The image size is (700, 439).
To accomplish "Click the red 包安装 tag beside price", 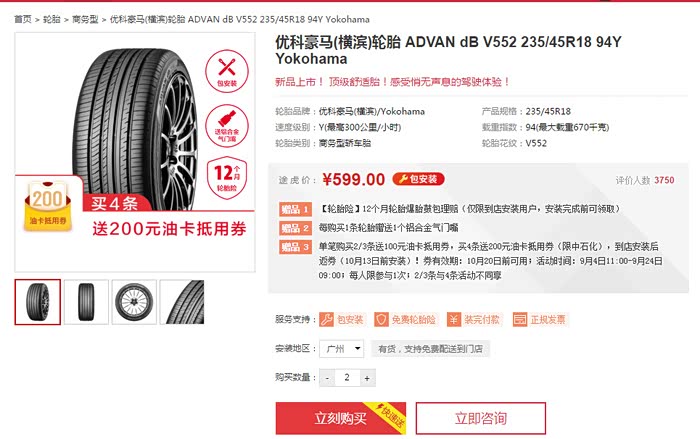I will (x=418, y=179).
